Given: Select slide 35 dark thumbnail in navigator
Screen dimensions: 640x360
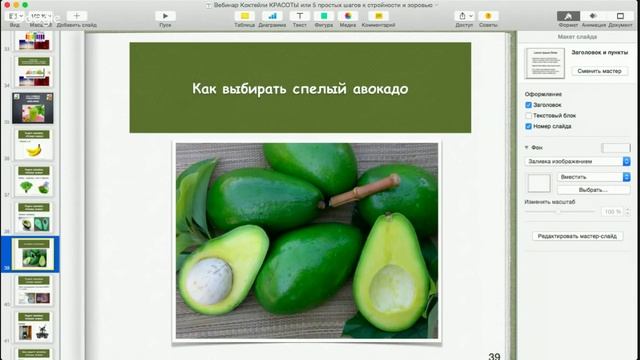Looking at the screenshot, I should pyautogui.click(x=33, y=108).
